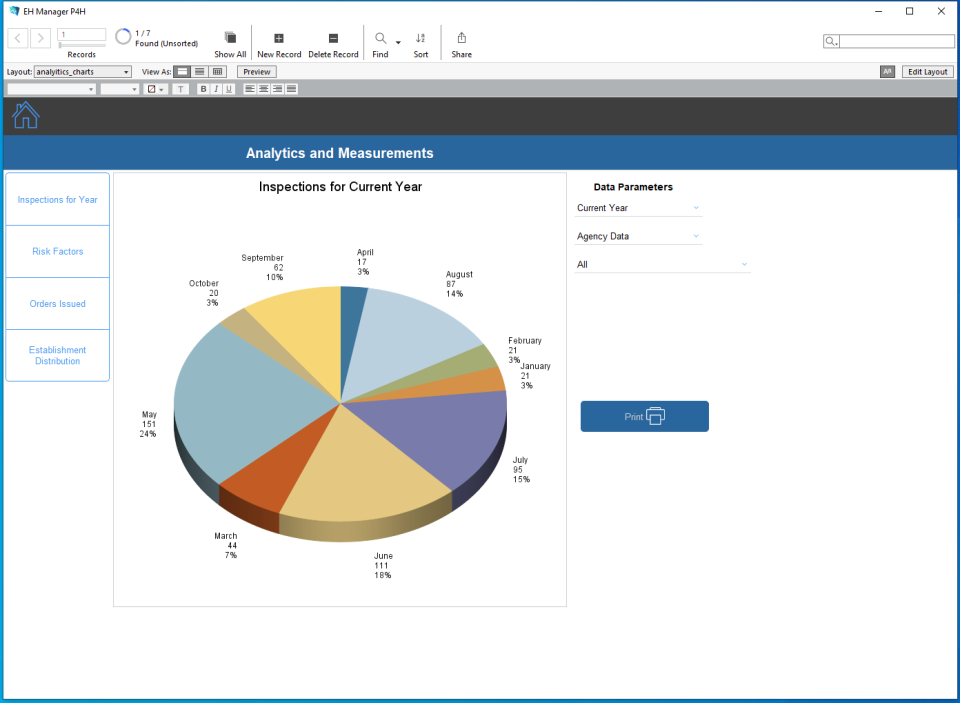The height and width of the screenshot is (703, 960).
Task: Toggle underline text formatting
Action: (x=227, y=89)
